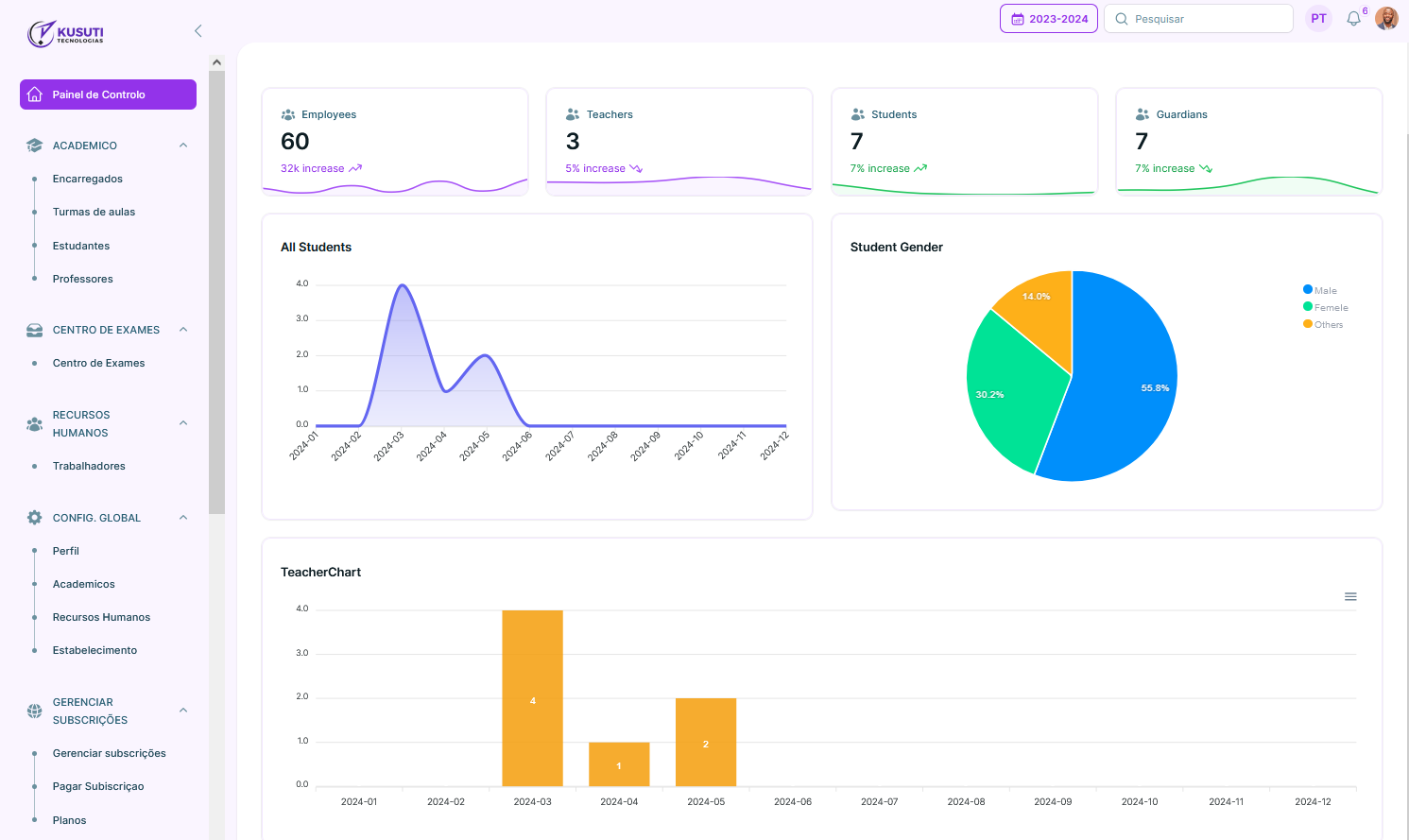Open Estudantes in the sidebar
Image resolution: width=1409 pixels, height=840 pixels.
(x=81, y=246)
